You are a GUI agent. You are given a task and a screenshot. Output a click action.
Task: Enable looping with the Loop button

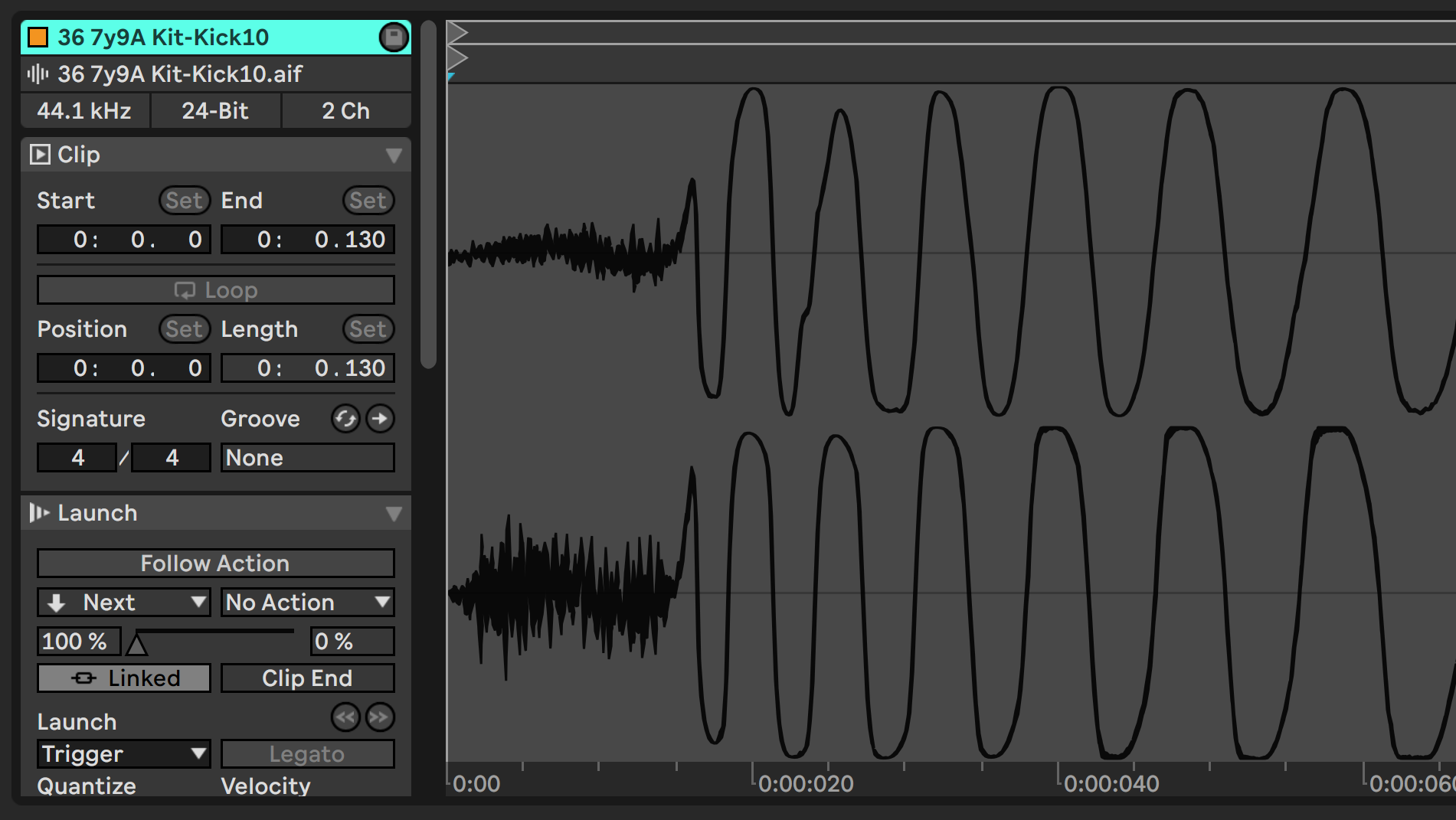tap(215, 289)
